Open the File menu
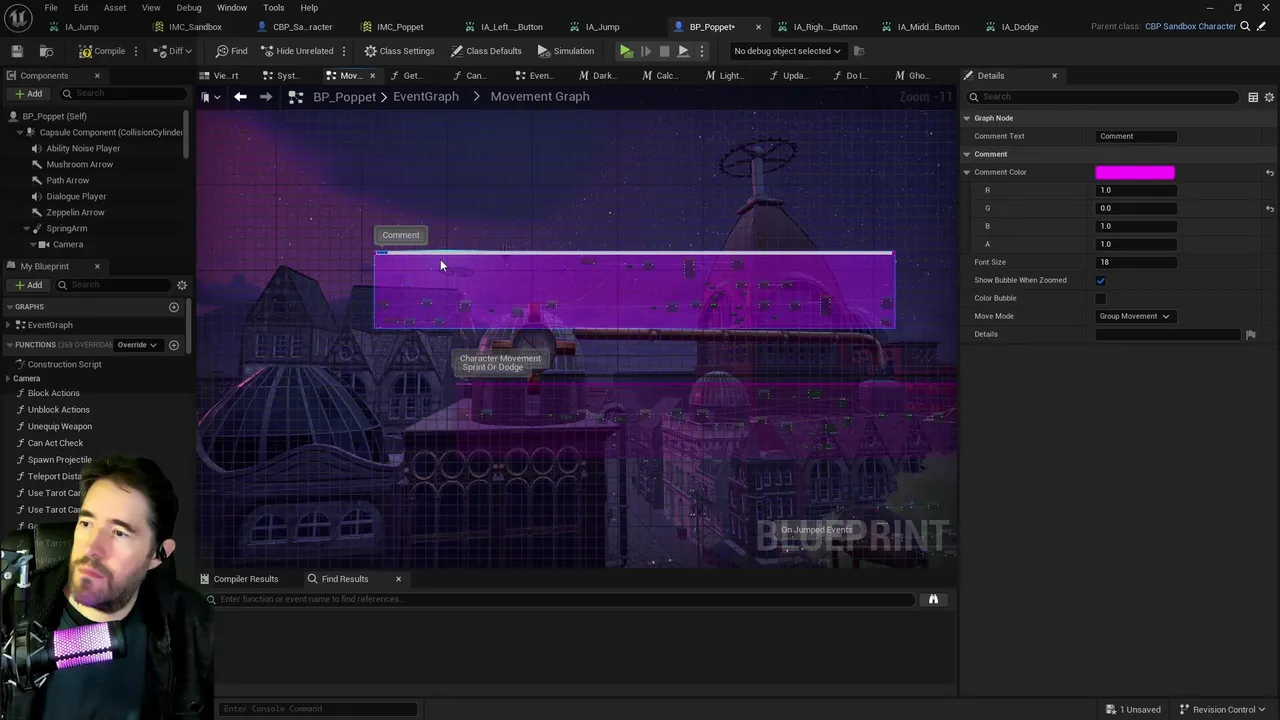 [x=51, y=8]
